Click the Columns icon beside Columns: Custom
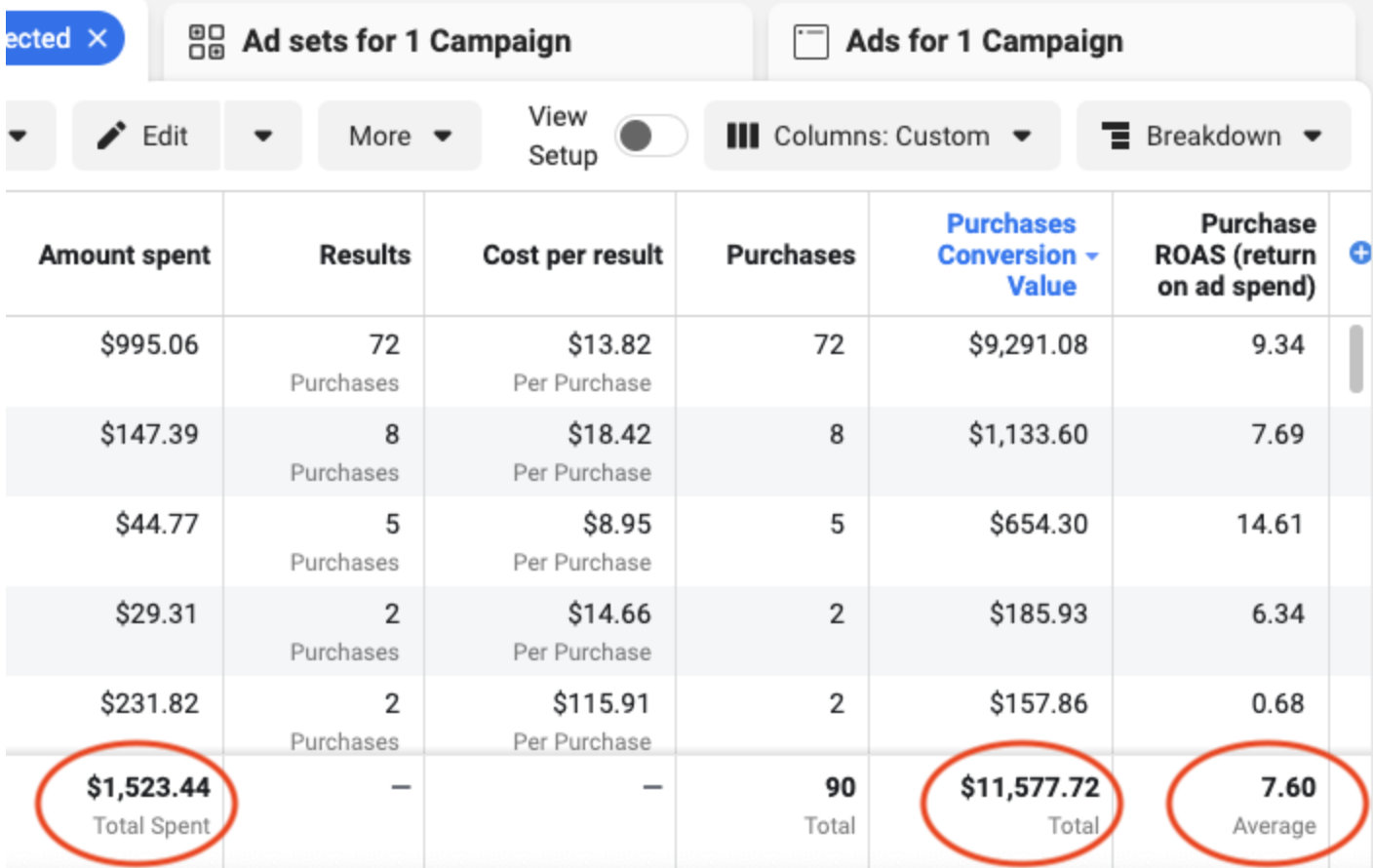The height and width of the screenshot is (868, 1373). (x=743, y=136)
